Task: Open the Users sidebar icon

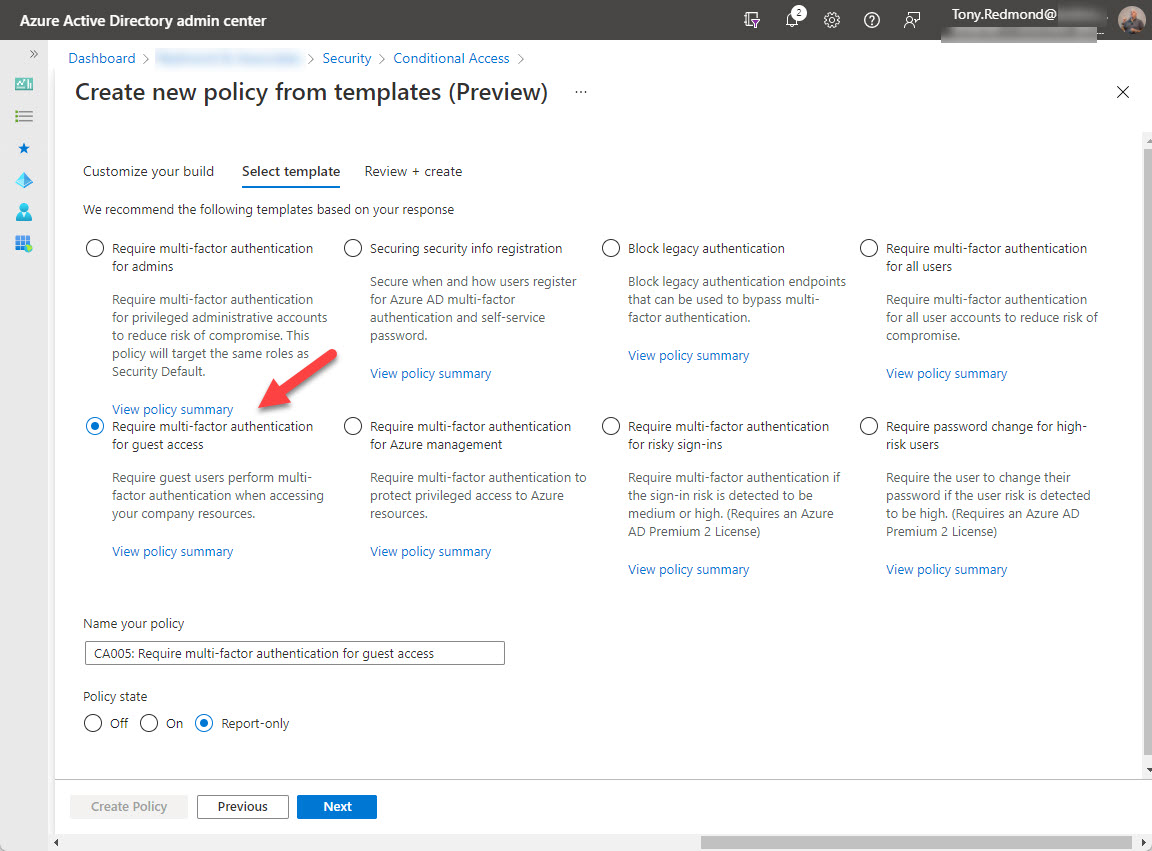Action: coord(24,212)
